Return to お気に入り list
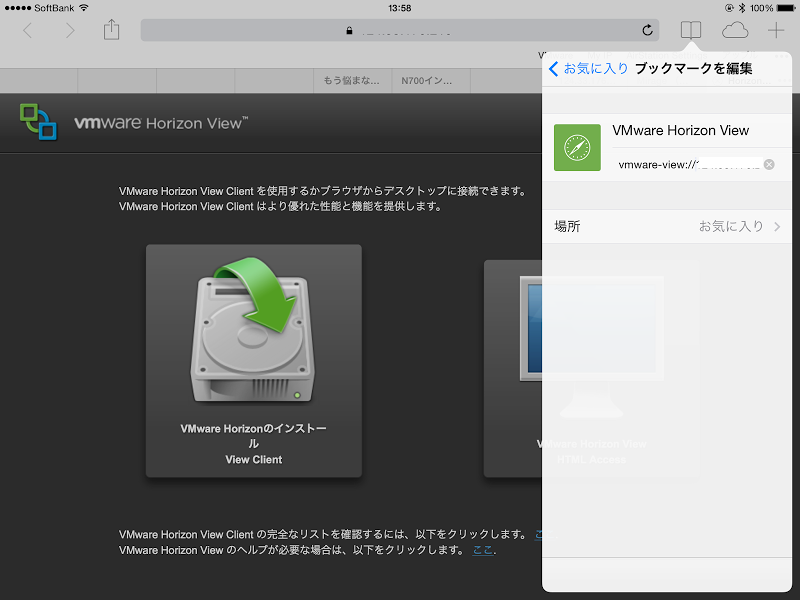 pyautogui.click(x=588, y=68)
